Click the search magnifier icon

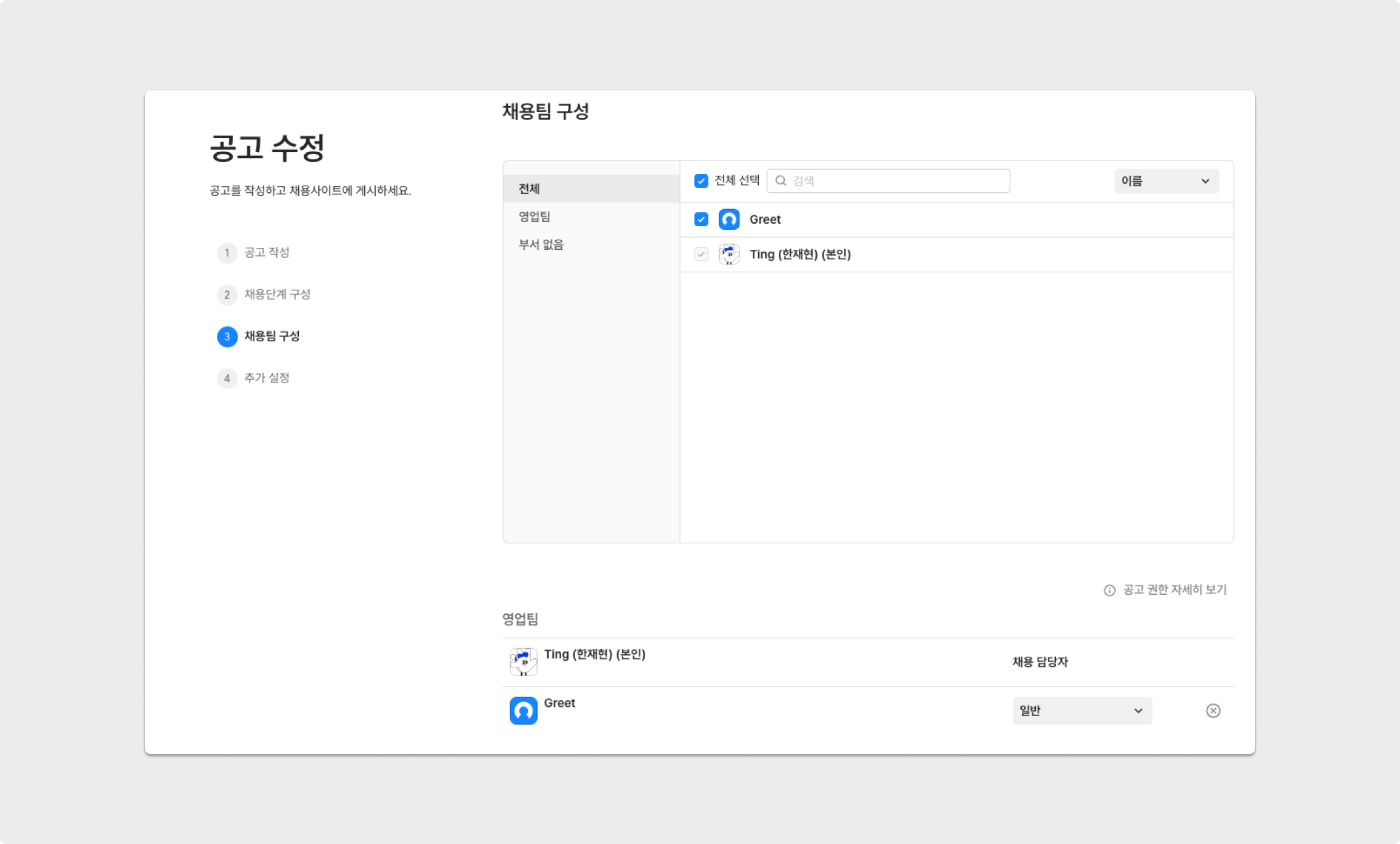(781, 181)
